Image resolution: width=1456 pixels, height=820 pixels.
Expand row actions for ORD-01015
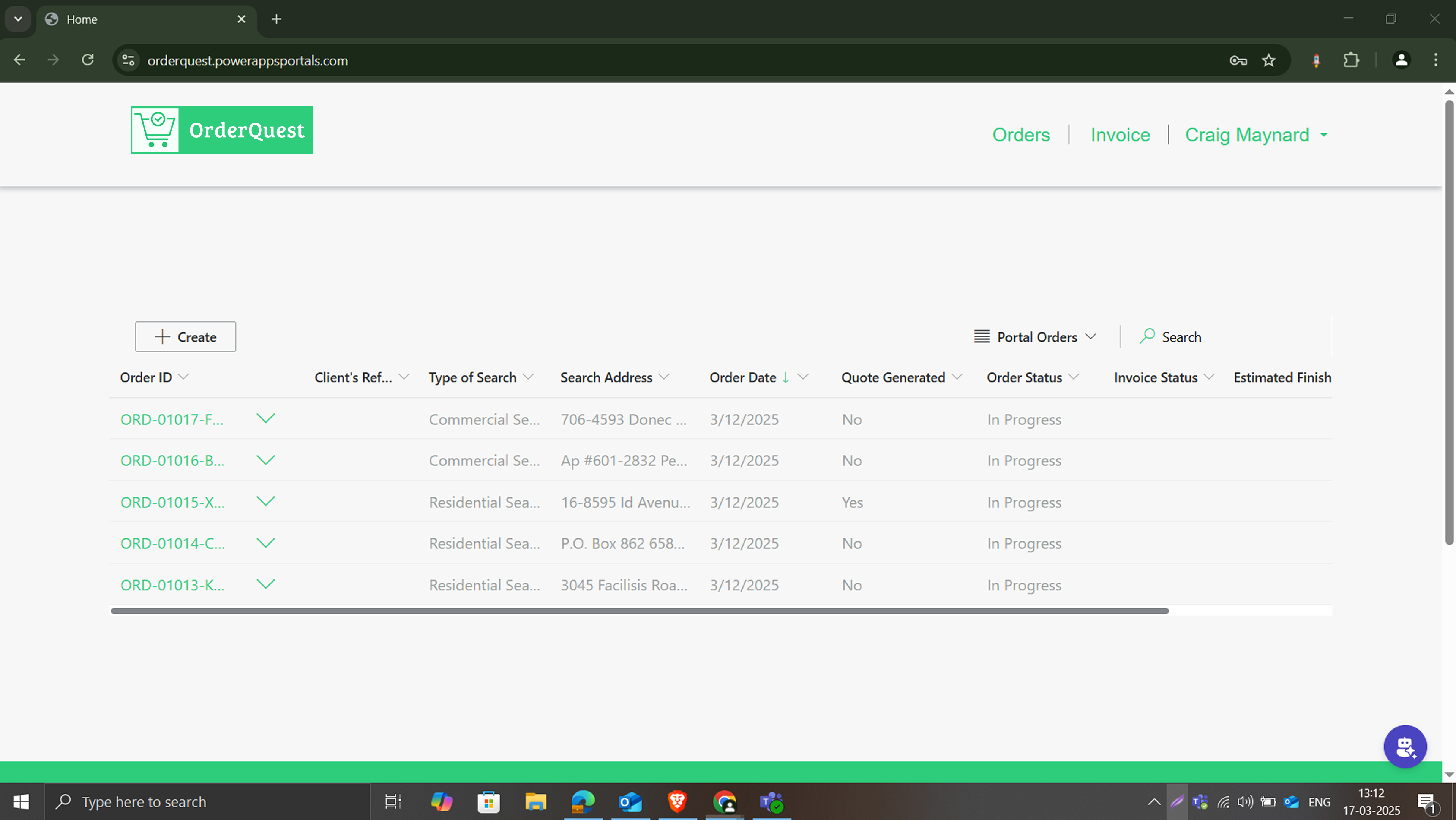coord(266,501)
